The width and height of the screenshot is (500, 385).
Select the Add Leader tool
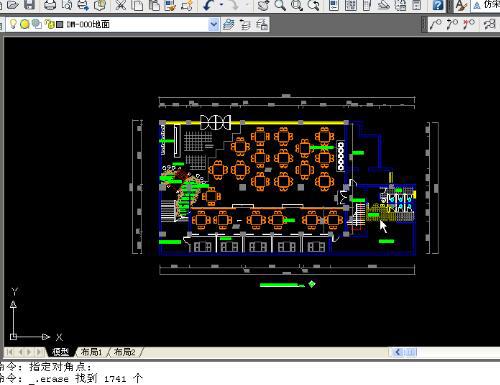pyautogui.click(x=452, y=24)
